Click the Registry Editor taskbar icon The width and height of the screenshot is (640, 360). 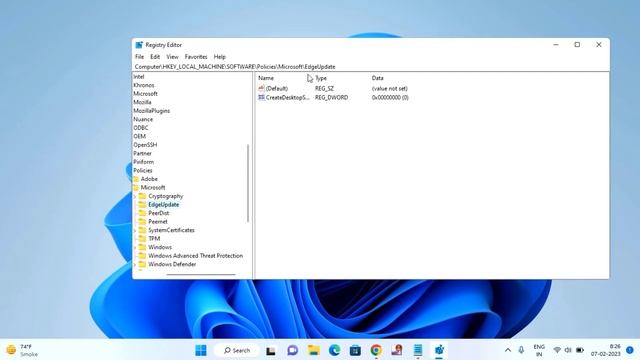click(x=439, y=350)
